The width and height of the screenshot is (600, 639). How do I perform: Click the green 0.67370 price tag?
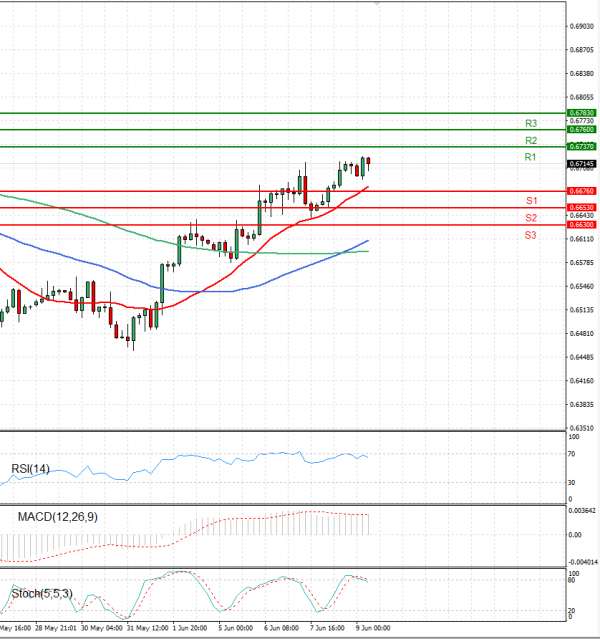coord(582,146)
